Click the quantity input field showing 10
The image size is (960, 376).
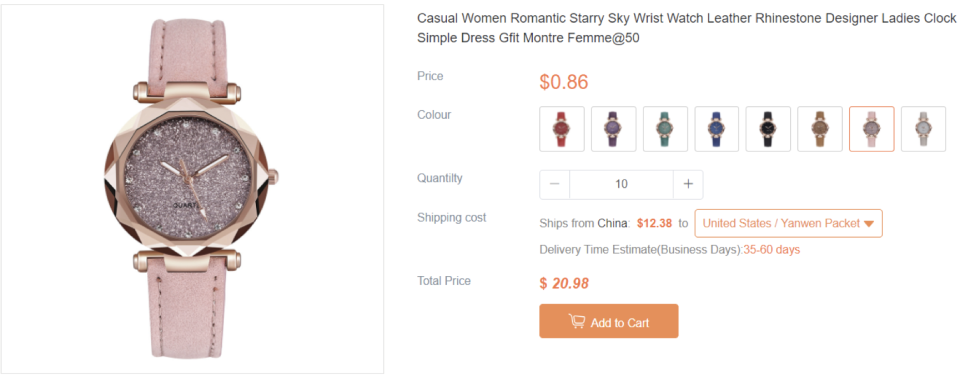621,184
